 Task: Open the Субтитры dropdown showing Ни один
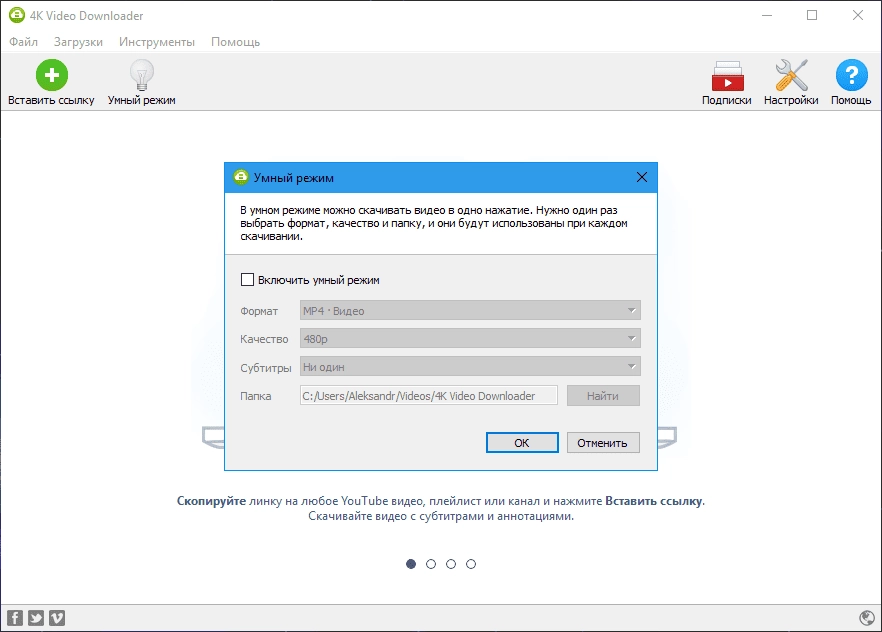(x=470, y=367)
